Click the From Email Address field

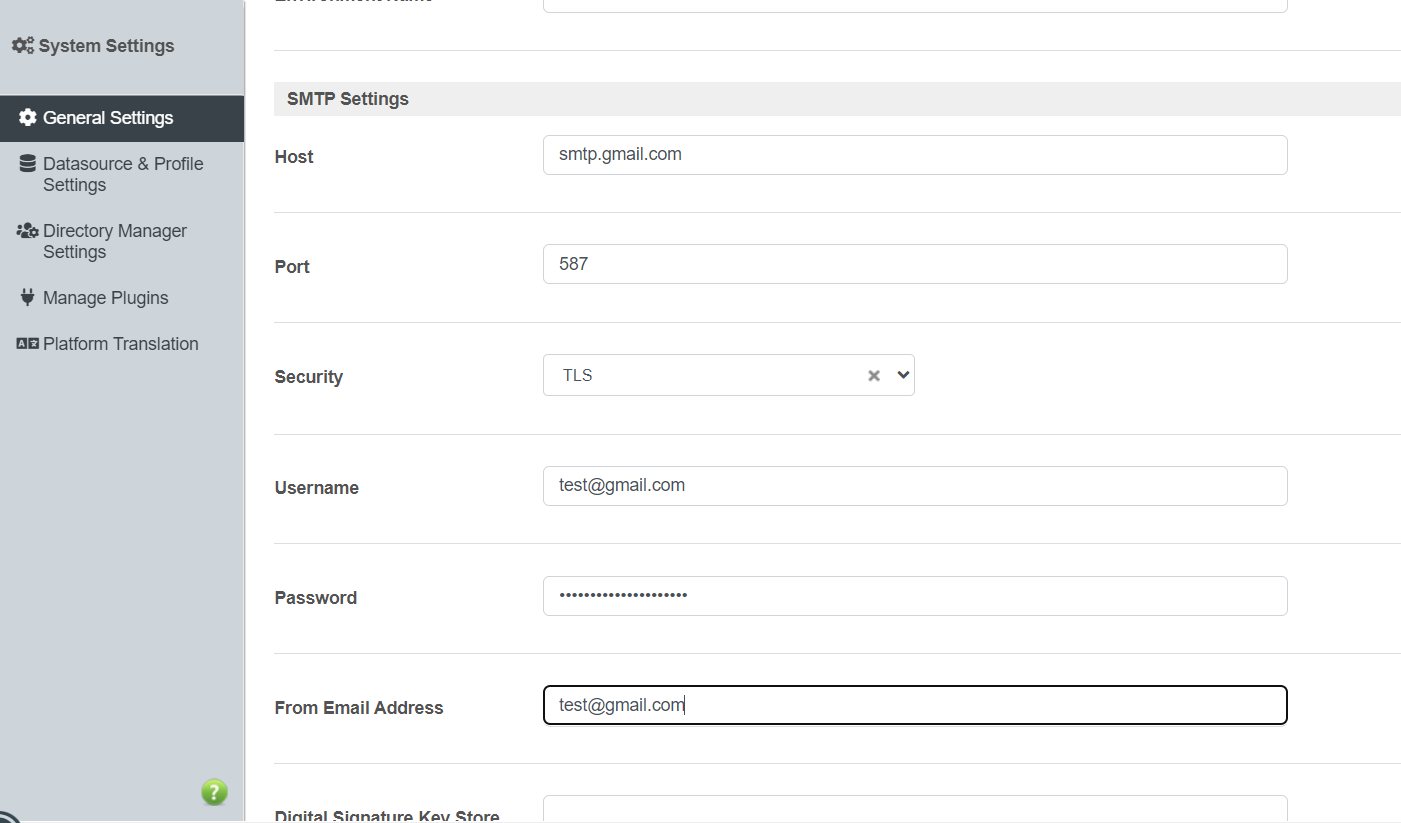point(914,705)
